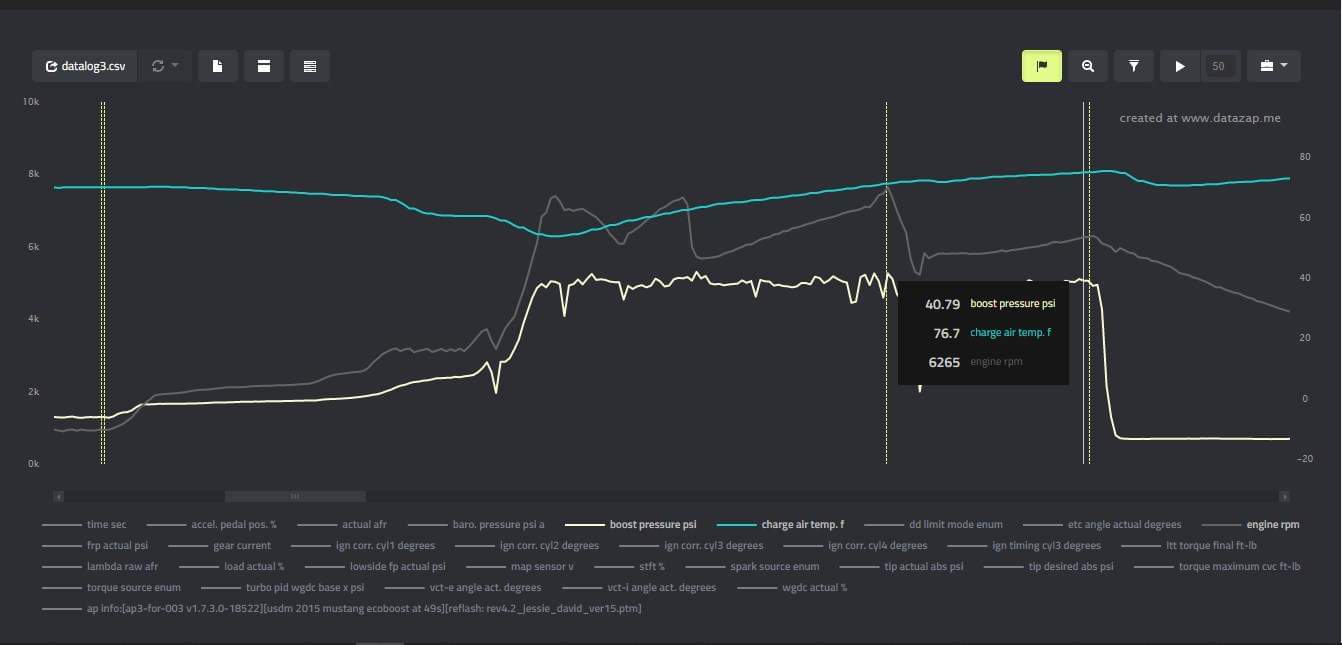The height and width of the screenshot is (645, 1342).
Task: Click the www.datazap.me watermark text
Action: click(1199, 118)
